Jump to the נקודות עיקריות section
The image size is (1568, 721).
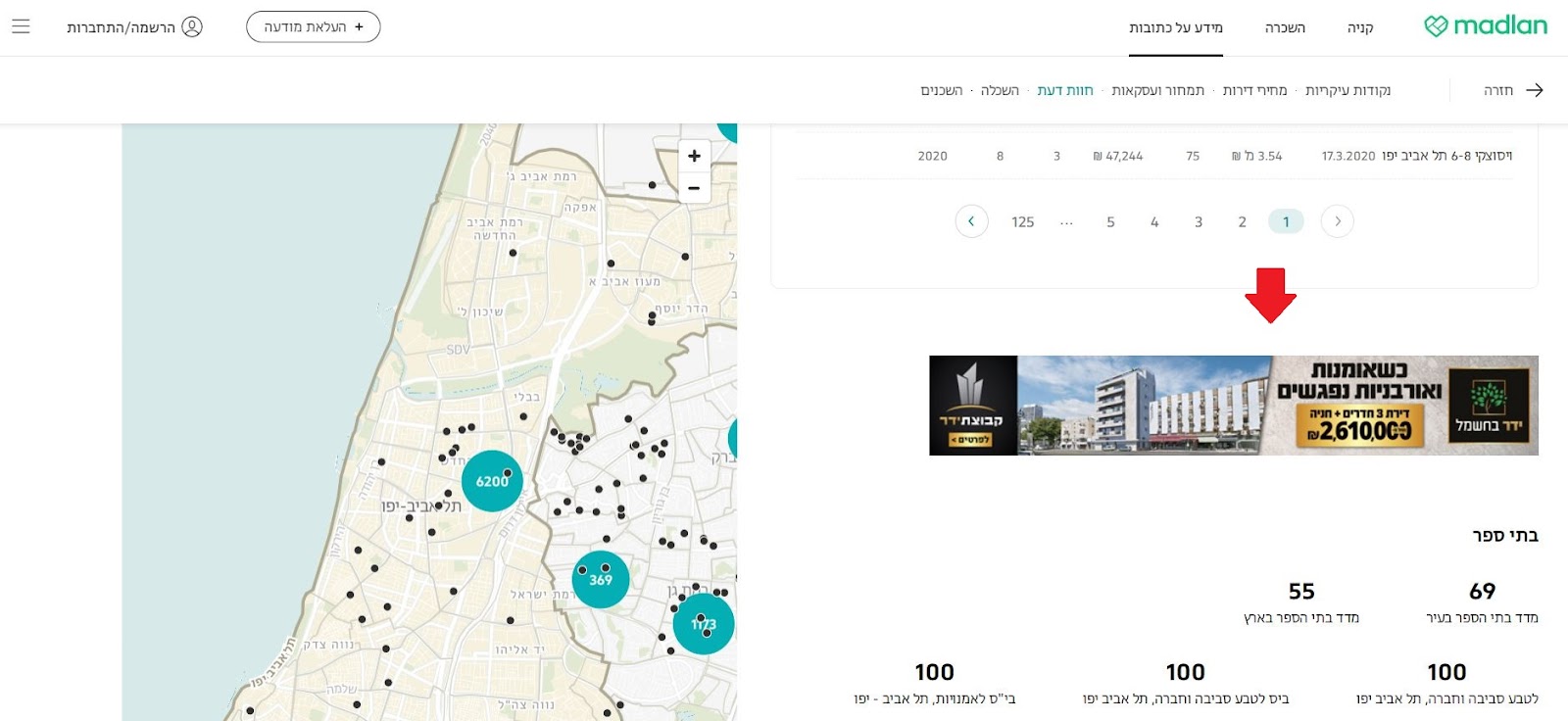[x=1347, y=90]
